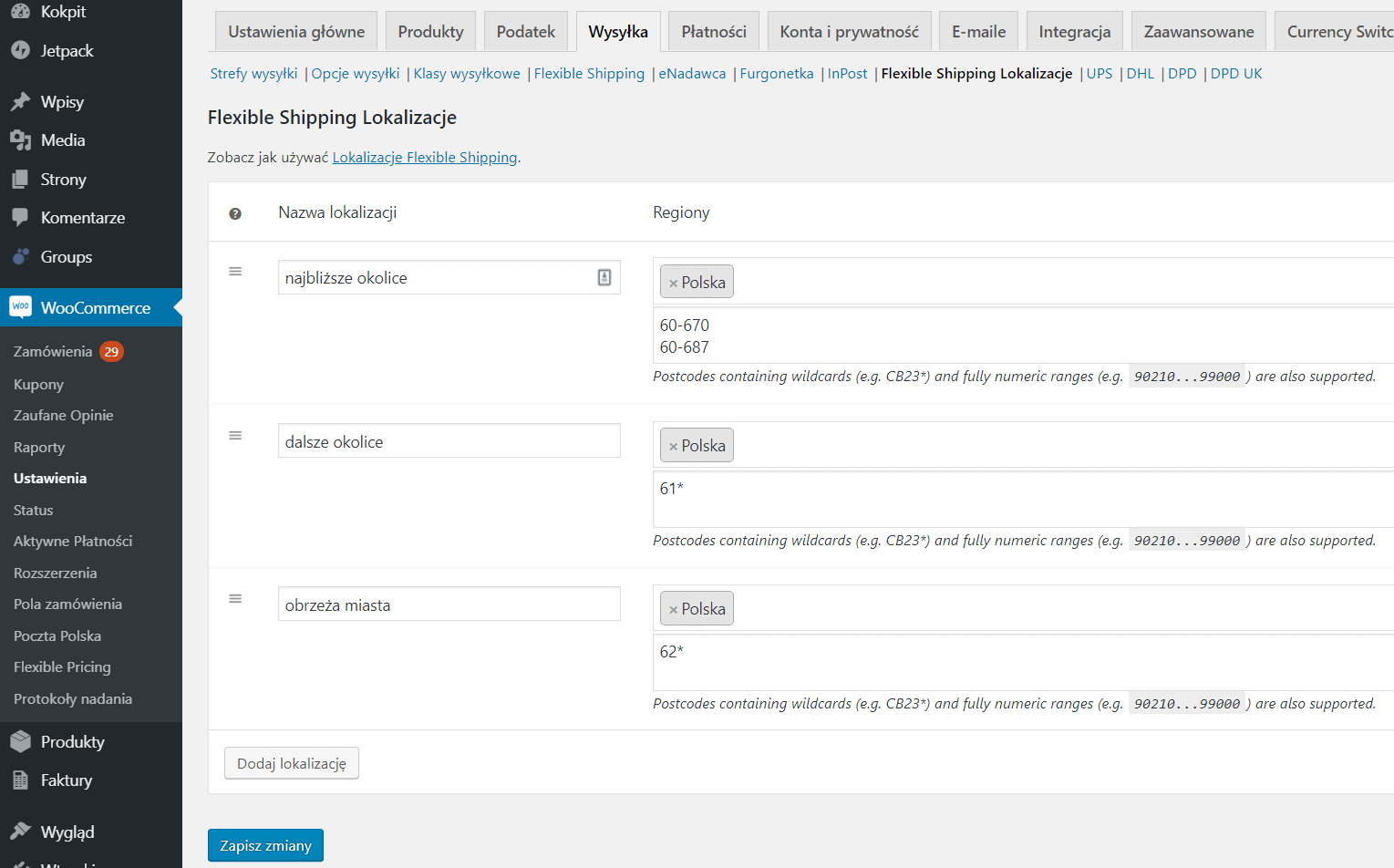Viewport: 1394px width, 868px height.
Task: Open DPD shipping section
Action: pyautogui.click(x=1182, y=74)
